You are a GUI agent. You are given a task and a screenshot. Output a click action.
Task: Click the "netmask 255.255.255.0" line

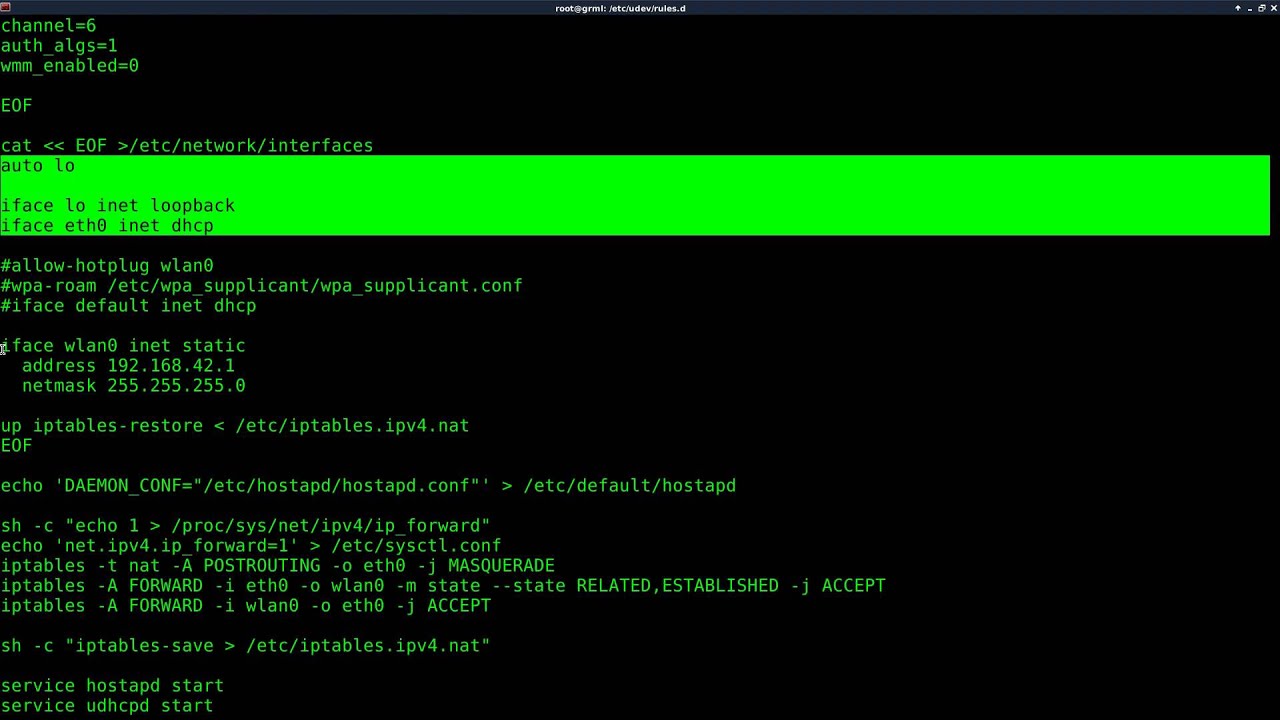point(133,386)
